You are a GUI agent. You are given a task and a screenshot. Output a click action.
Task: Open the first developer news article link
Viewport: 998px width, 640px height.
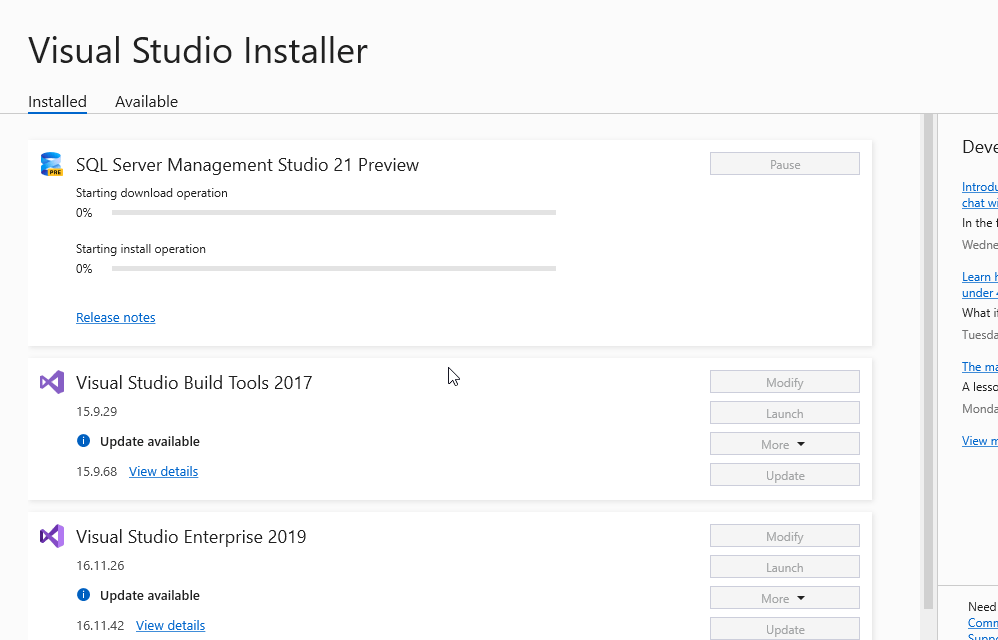979,187
